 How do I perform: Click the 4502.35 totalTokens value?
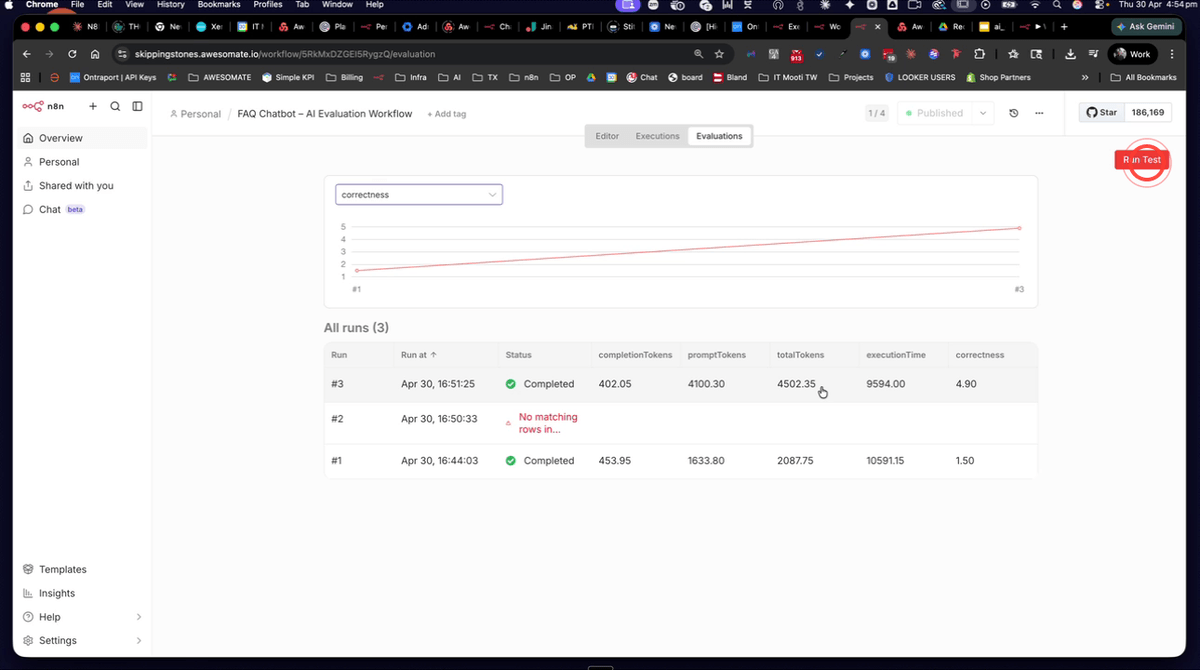[x=796, y=384]
